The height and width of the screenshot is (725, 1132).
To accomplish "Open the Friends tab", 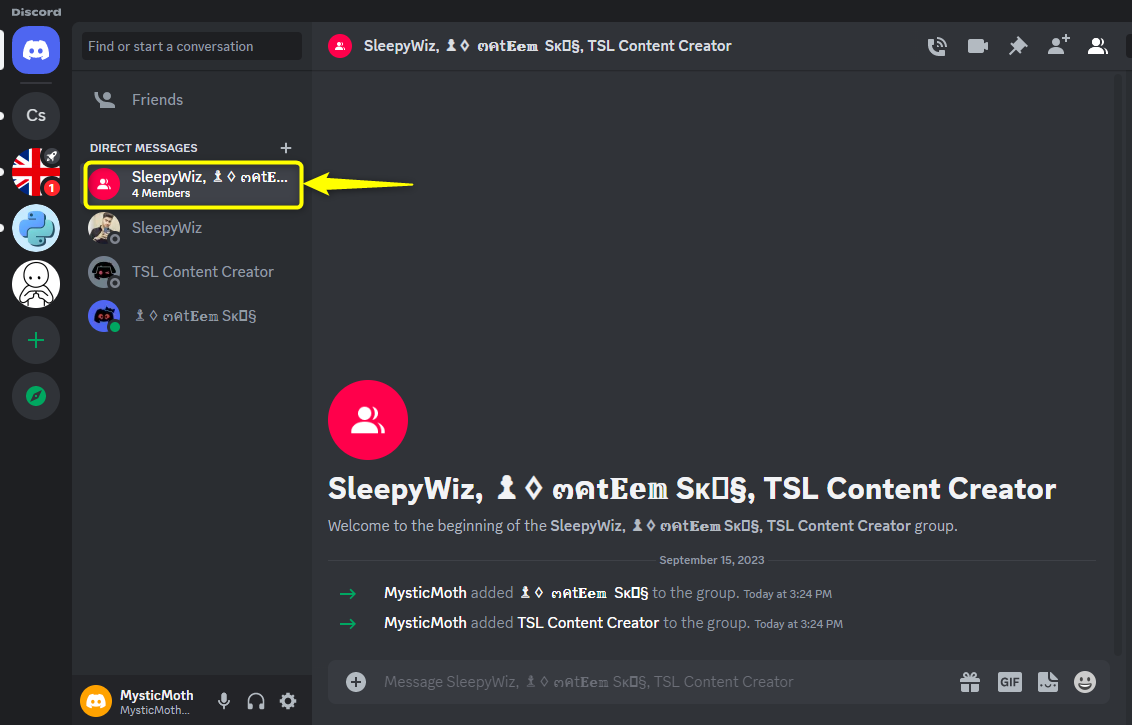I will (157, 100).
